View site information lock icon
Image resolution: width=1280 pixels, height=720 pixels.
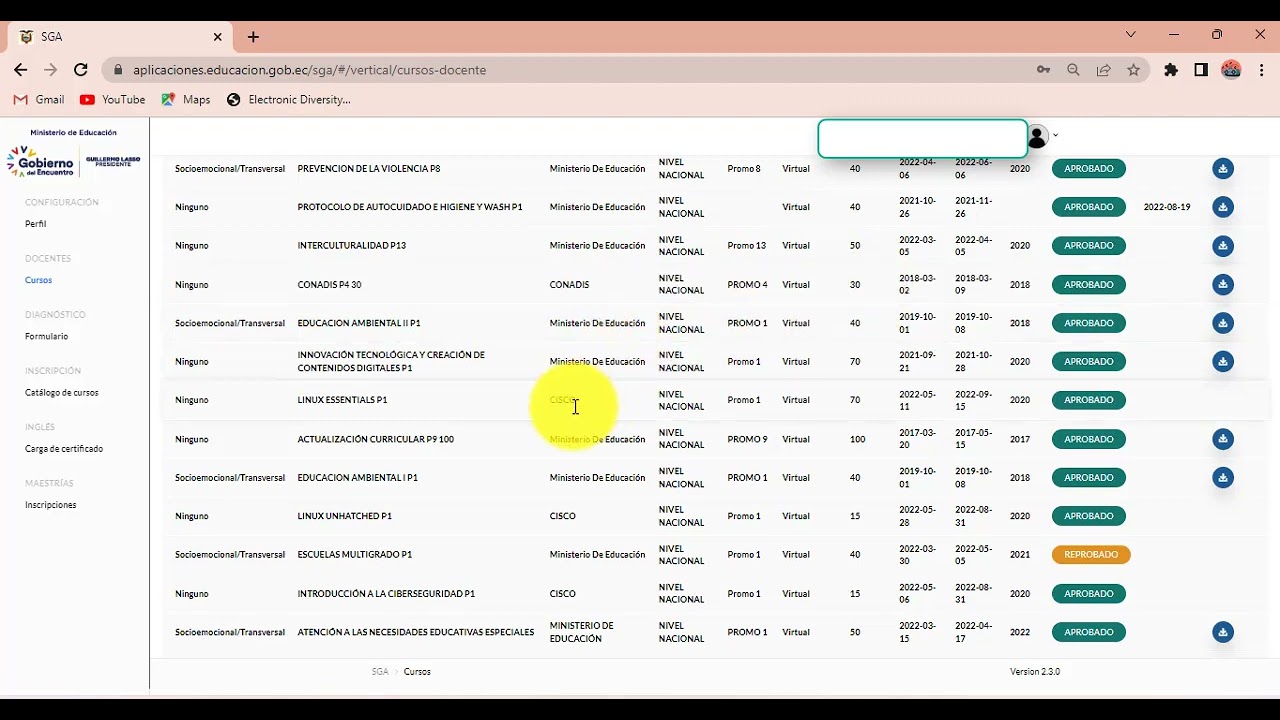click(x=118, y=70)
